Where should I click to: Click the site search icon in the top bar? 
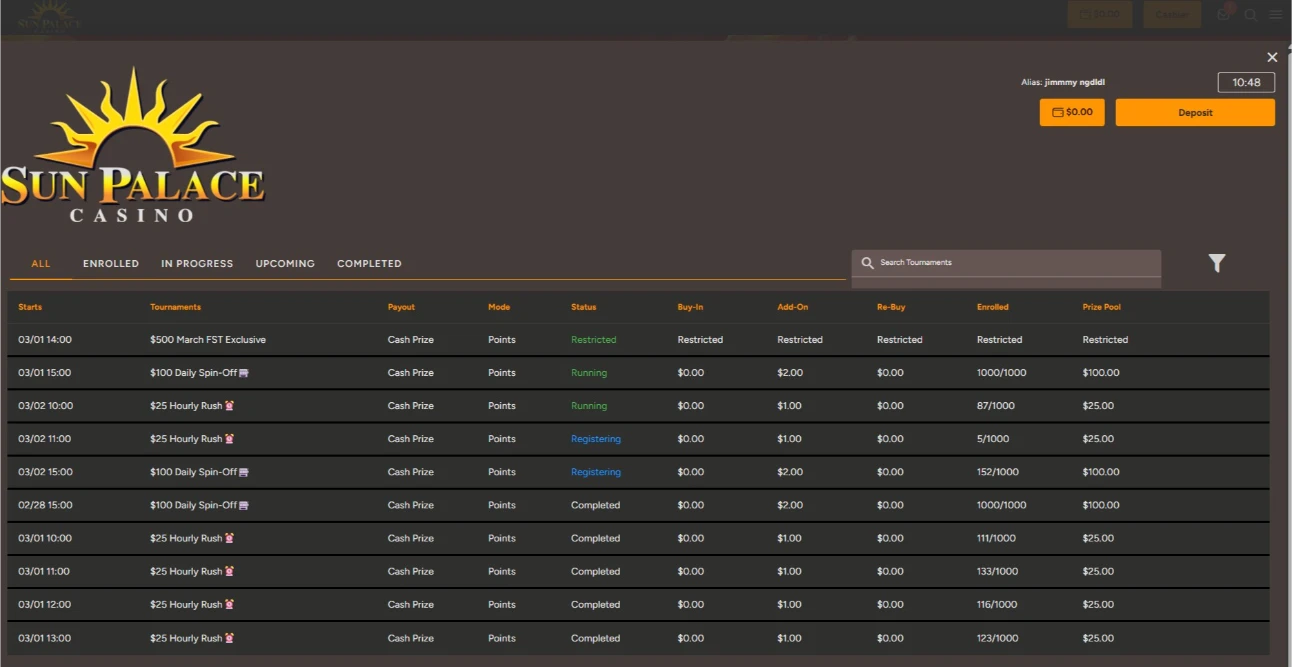tap(1250, 14)
